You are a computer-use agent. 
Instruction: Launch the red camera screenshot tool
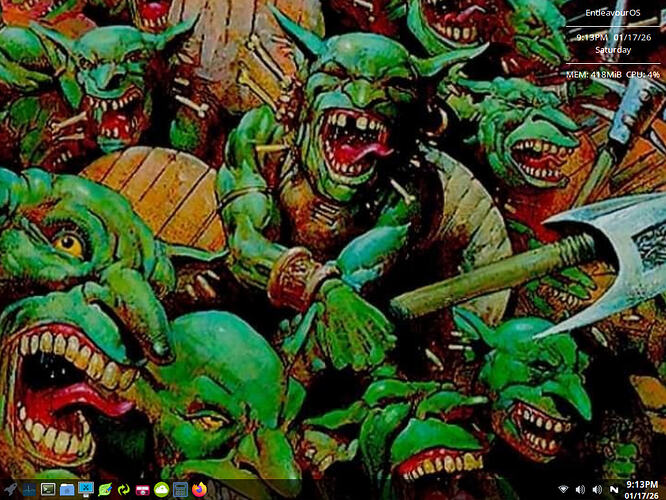(x=142, y=489)
